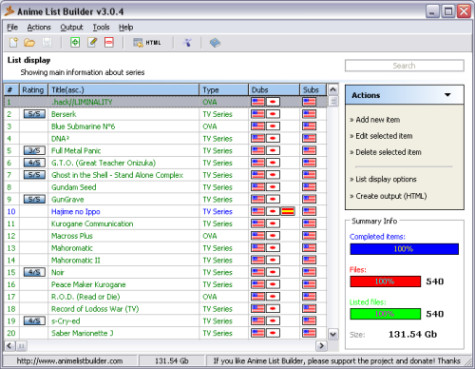Click the Search input field
Image resolution: width=475 pixels, height=369 pixels.
pos(404,66)
